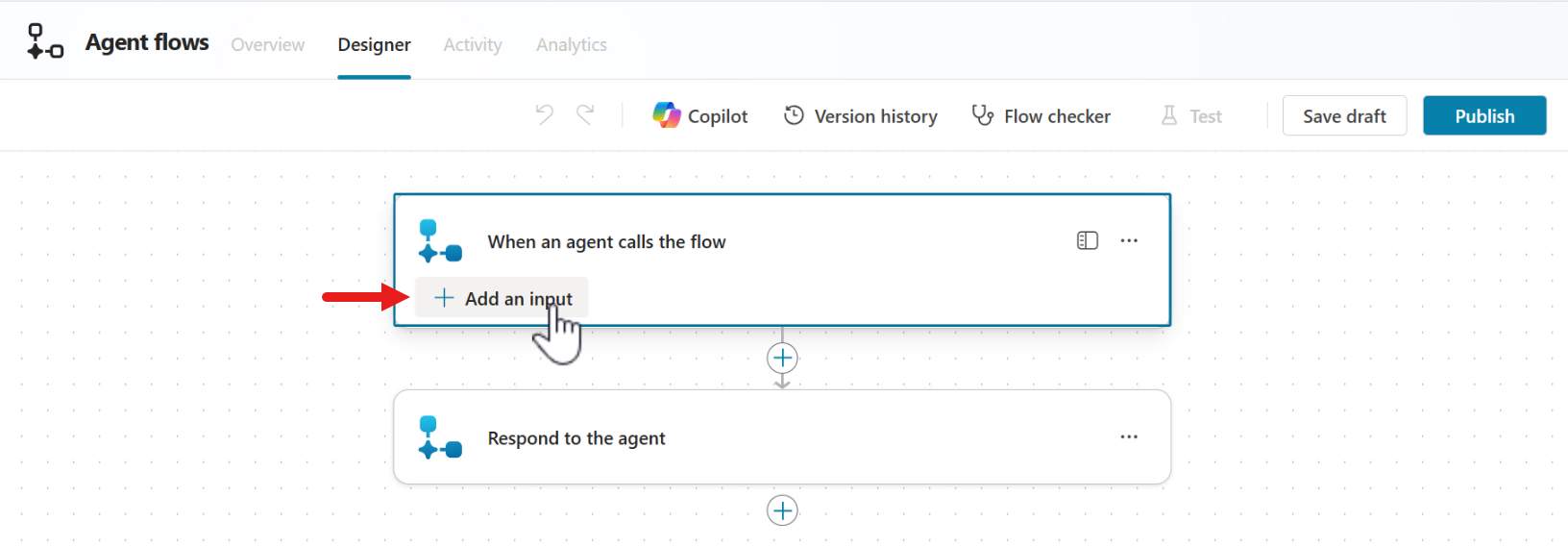Redo the last action
This screenshot has height=546, width=1568.
coord(585,115)
